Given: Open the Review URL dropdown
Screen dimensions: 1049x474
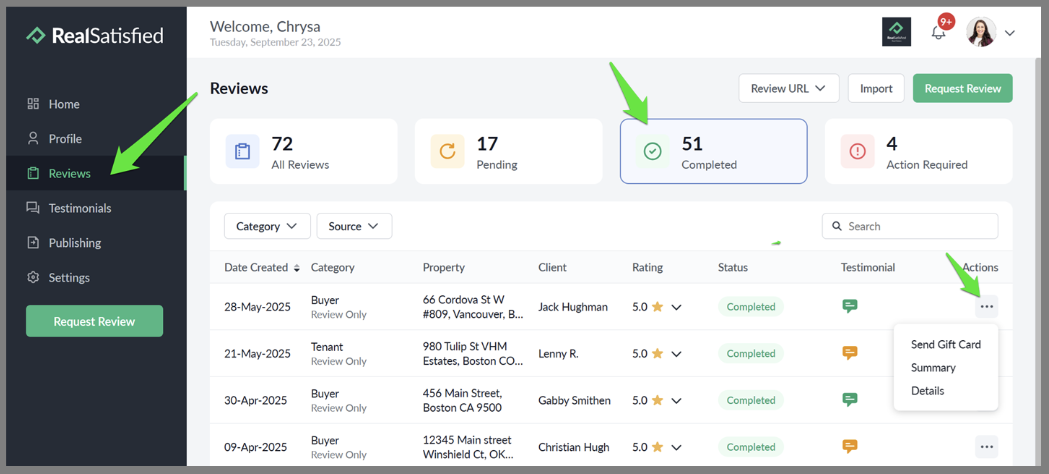Looking at the screenshot, I should click(789, 88).
